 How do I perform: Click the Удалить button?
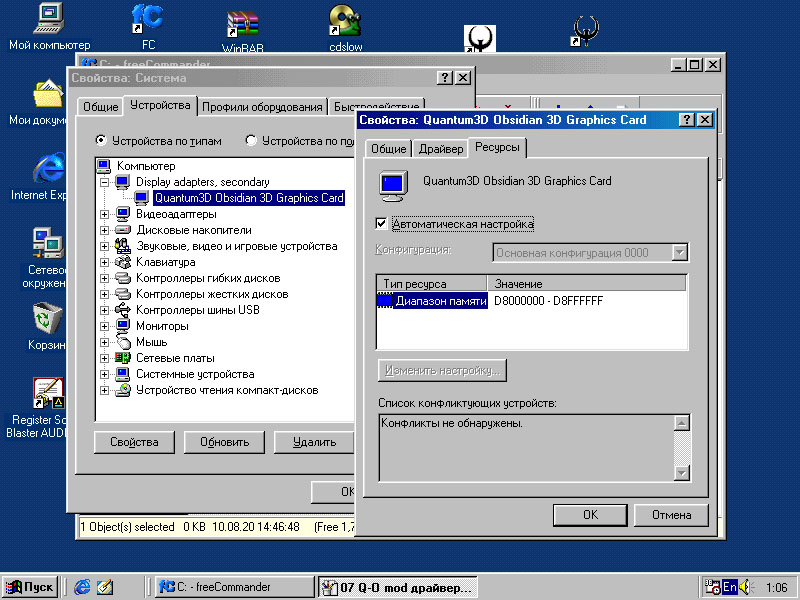[314, 442]
